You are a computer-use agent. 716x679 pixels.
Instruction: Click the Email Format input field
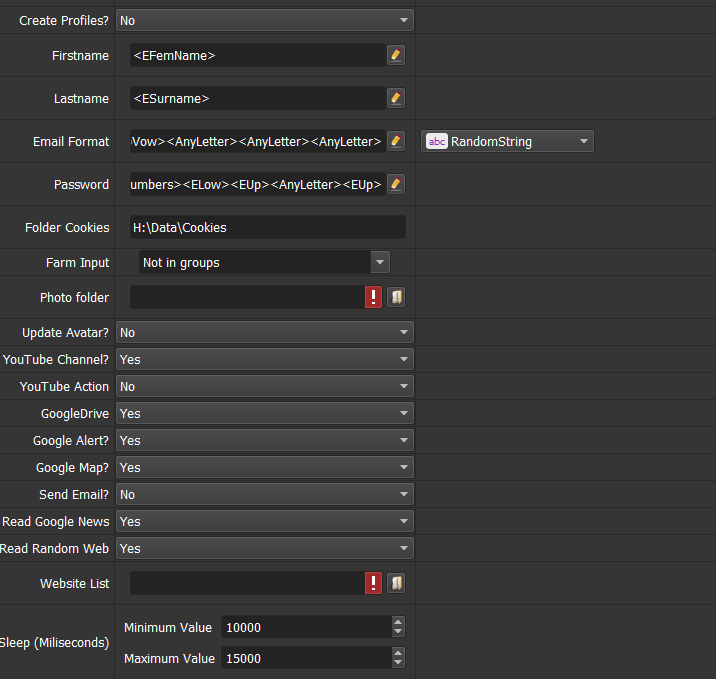[x=258, y=141]
